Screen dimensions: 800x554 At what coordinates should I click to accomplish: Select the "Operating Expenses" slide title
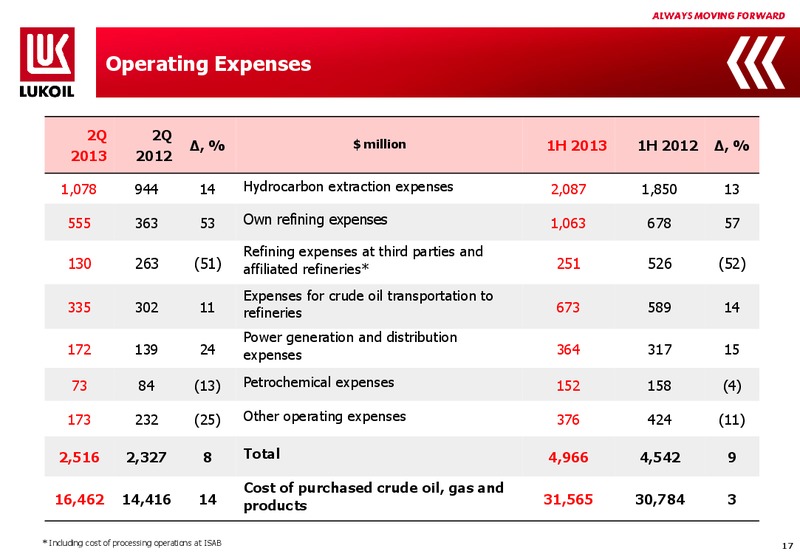pos(208,64)
